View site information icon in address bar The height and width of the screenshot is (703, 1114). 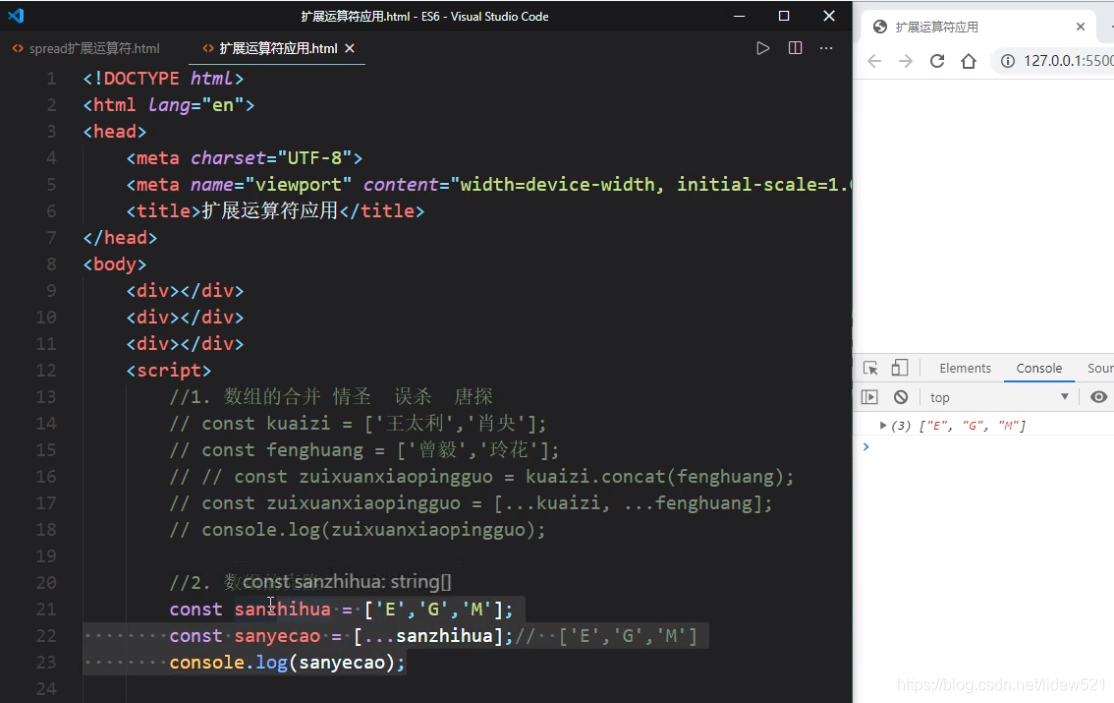tap(1007, 61)
